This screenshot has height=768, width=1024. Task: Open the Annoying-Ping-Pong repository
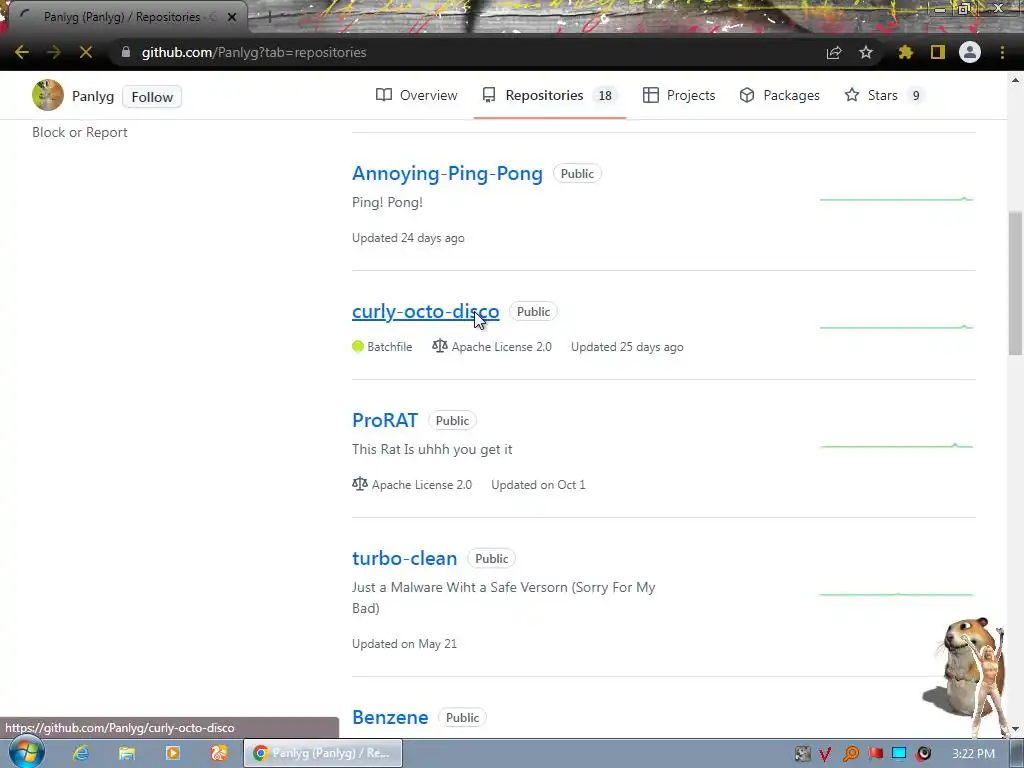pos(447,174)
